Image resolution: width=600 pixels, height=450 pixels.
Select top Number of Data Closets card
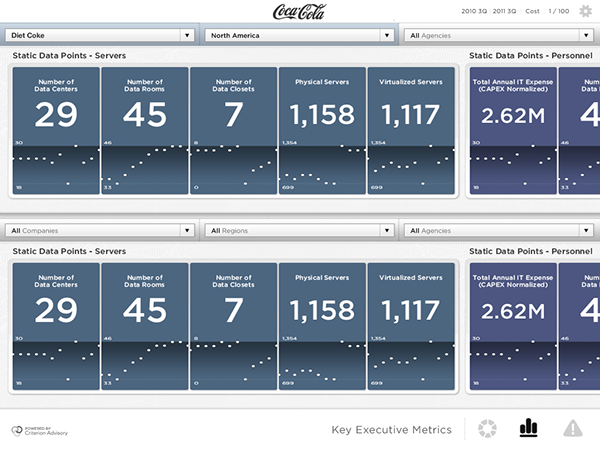pos(233,131)
